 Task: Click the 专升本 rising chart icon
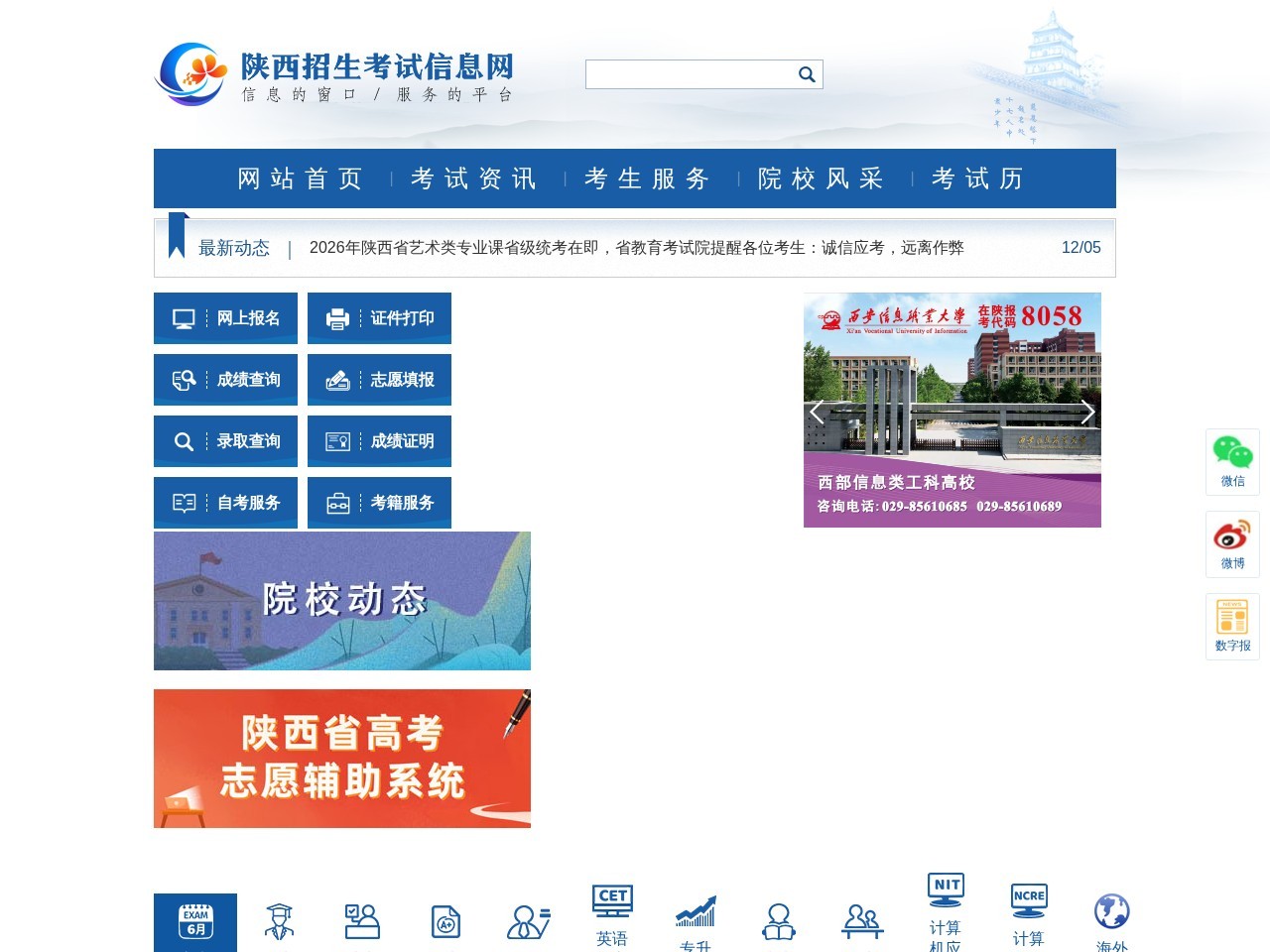pos(695,910)
